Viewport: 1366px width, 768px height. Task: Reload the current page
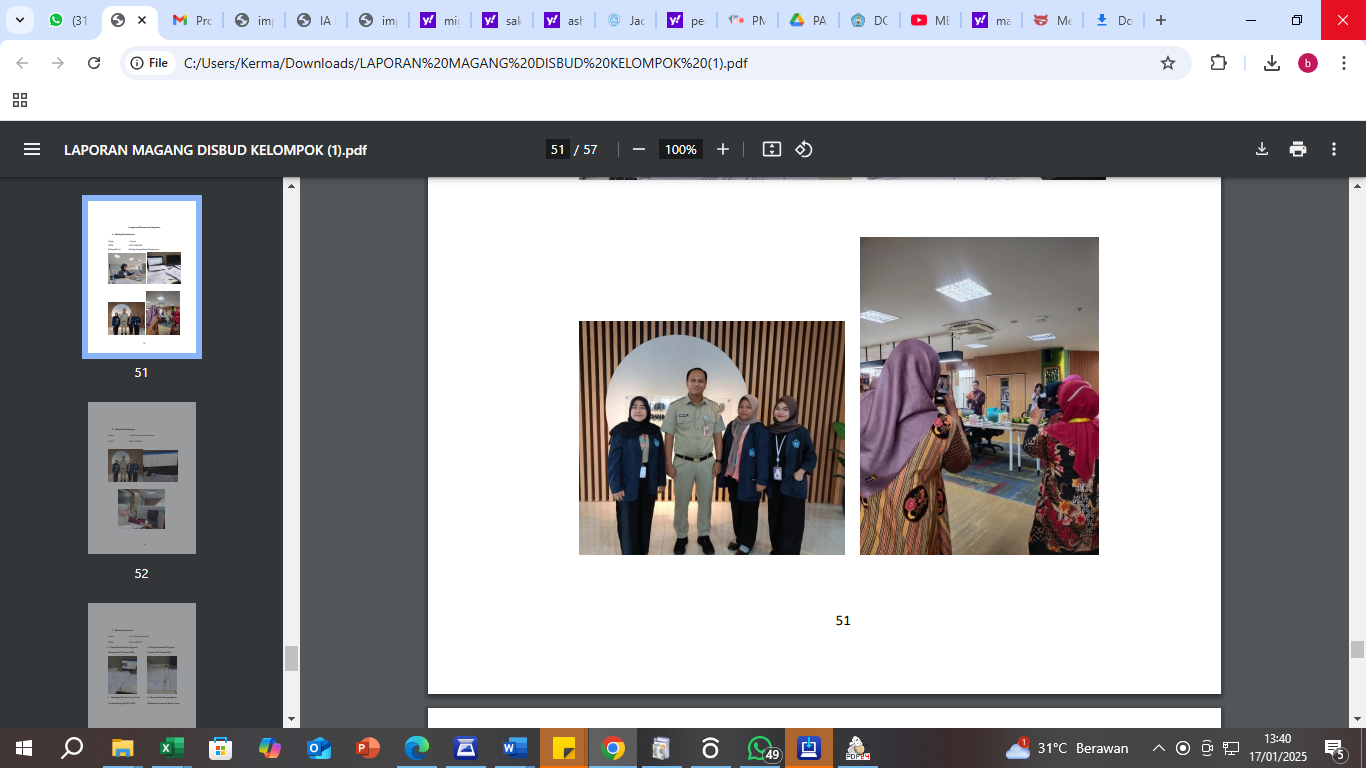pos(94,63)
